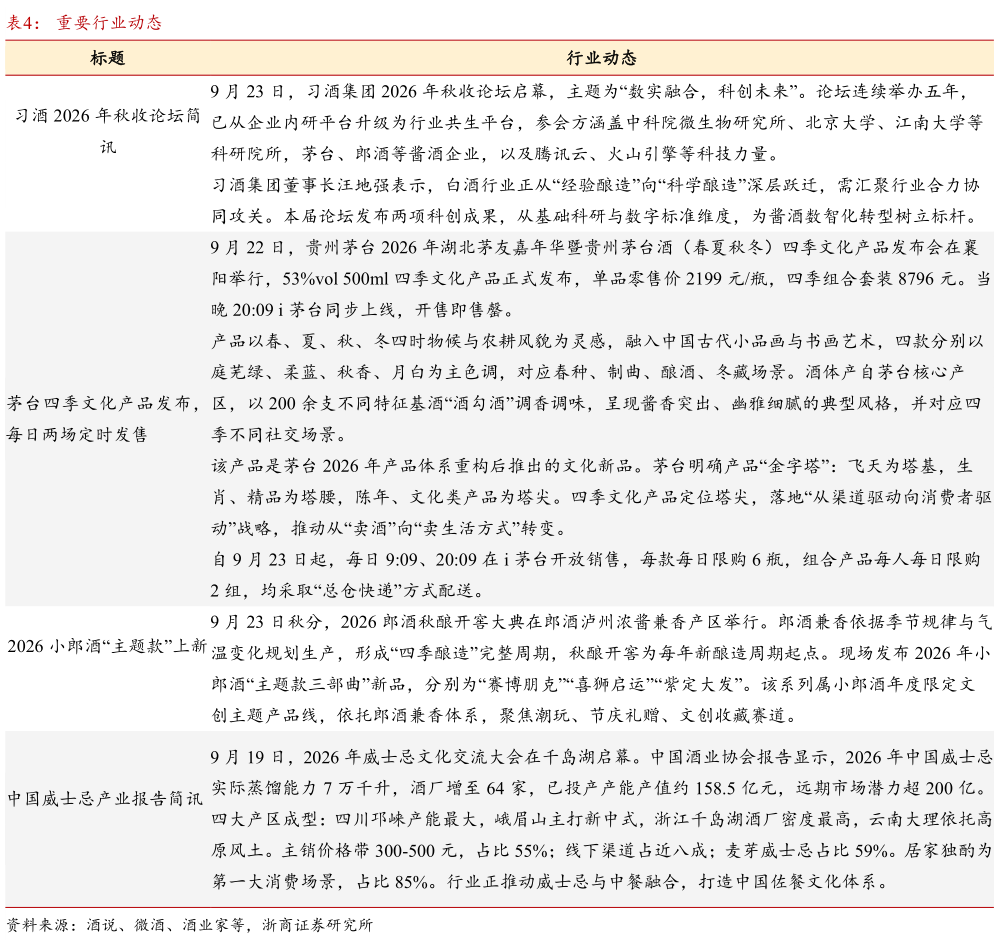Click the line starting '第一大消费场景，占比 85%'
Screen dimensions: 999x947
(550, 882)
